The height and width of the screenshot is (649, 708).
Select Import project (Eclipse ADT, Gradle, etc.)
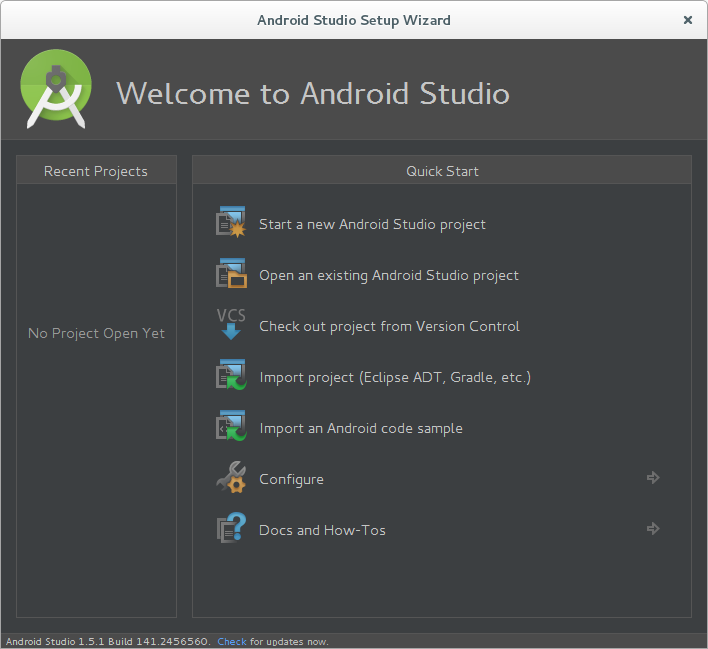click(x=395, y=378)
